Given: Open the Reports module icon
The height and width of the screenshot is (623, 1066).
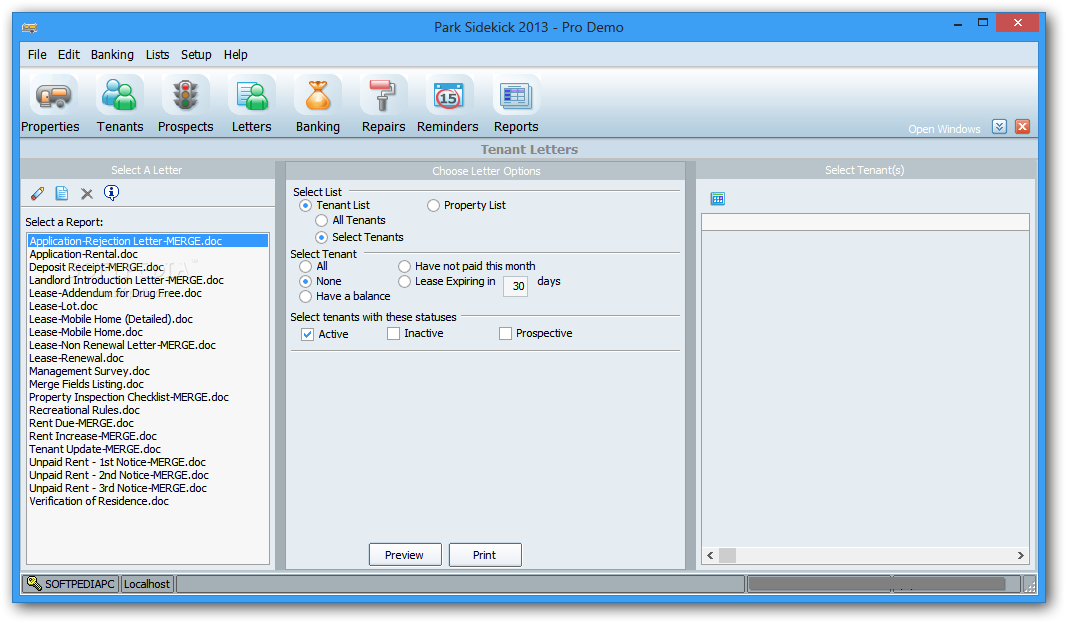Looking at the screenshot, I should [516, 97].
